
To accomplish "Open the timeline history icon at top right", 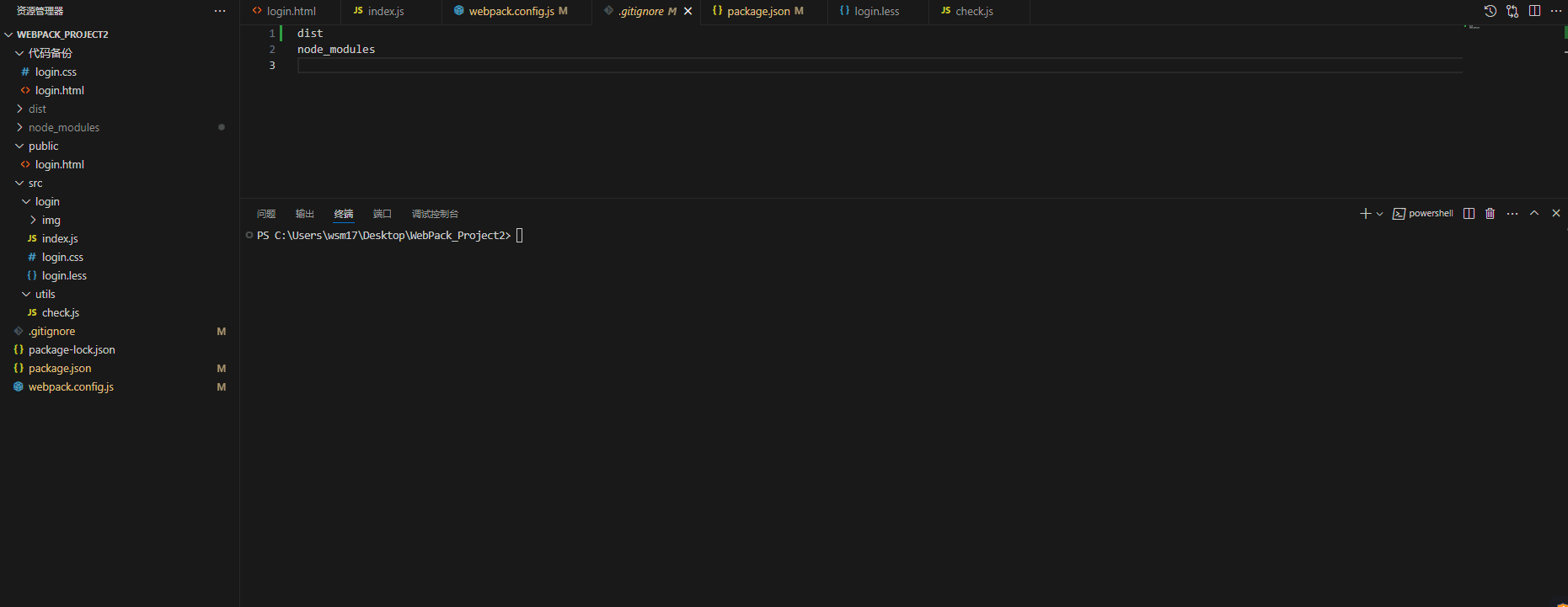I will [1490, 11].
